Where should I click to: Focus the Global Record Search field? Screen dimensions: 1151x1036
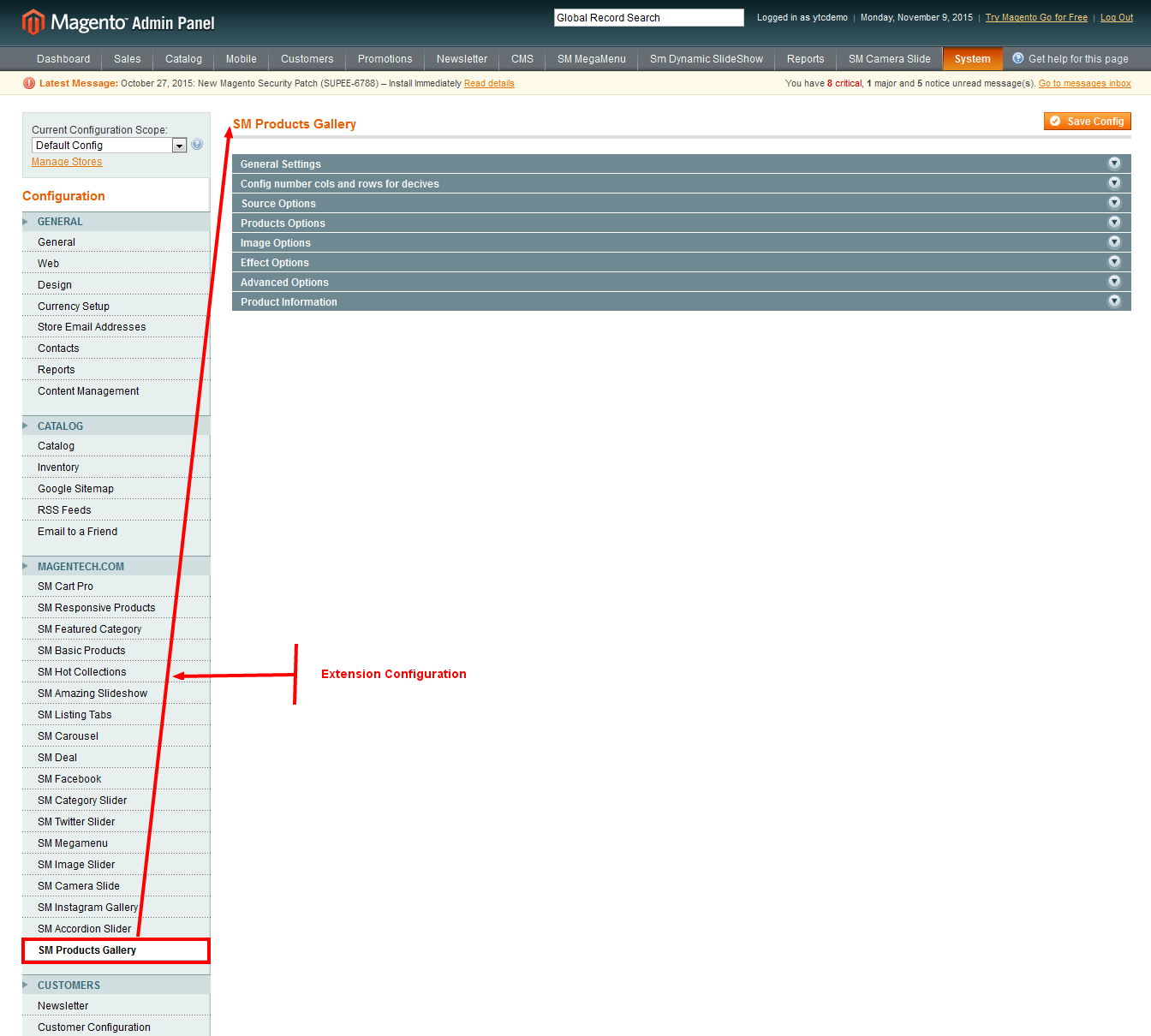(x=649, y=18)
